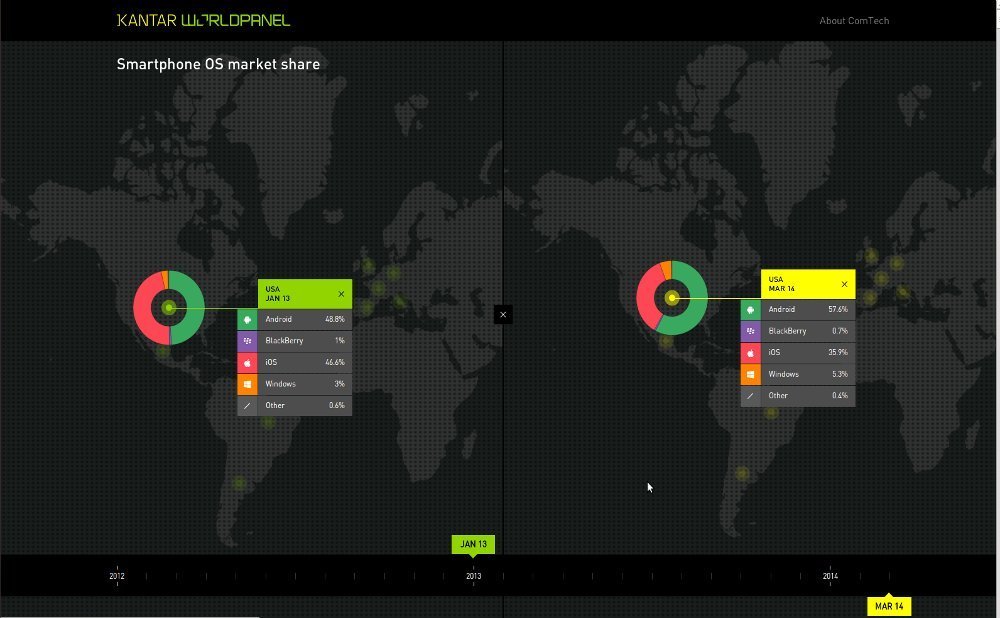Select the "Windows" label in the MAR 14 panel
This screenshot has height=618, width=1000.
(784, 374)
